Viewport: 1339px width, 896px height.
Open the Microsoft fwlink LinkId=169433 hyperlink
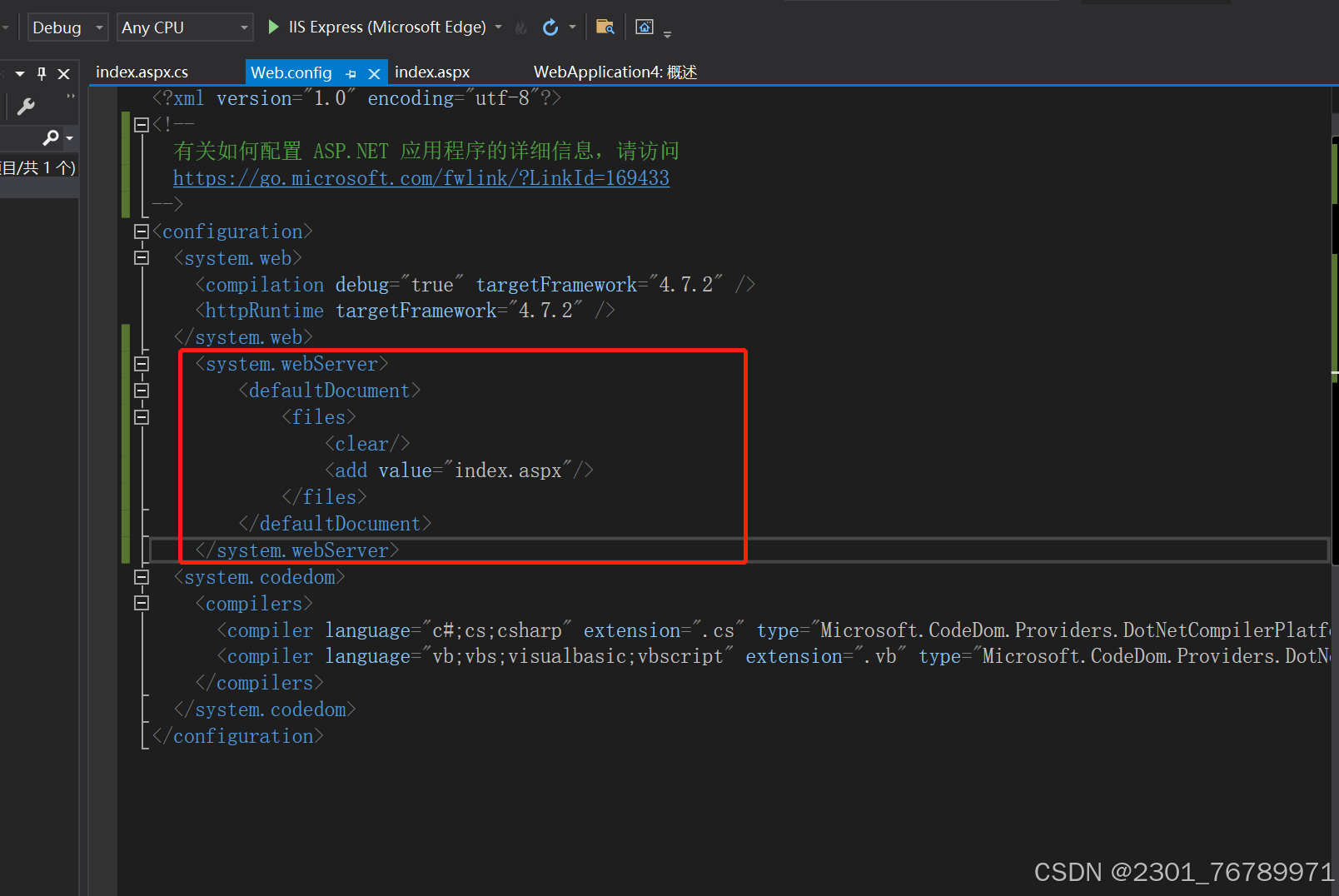421,177
